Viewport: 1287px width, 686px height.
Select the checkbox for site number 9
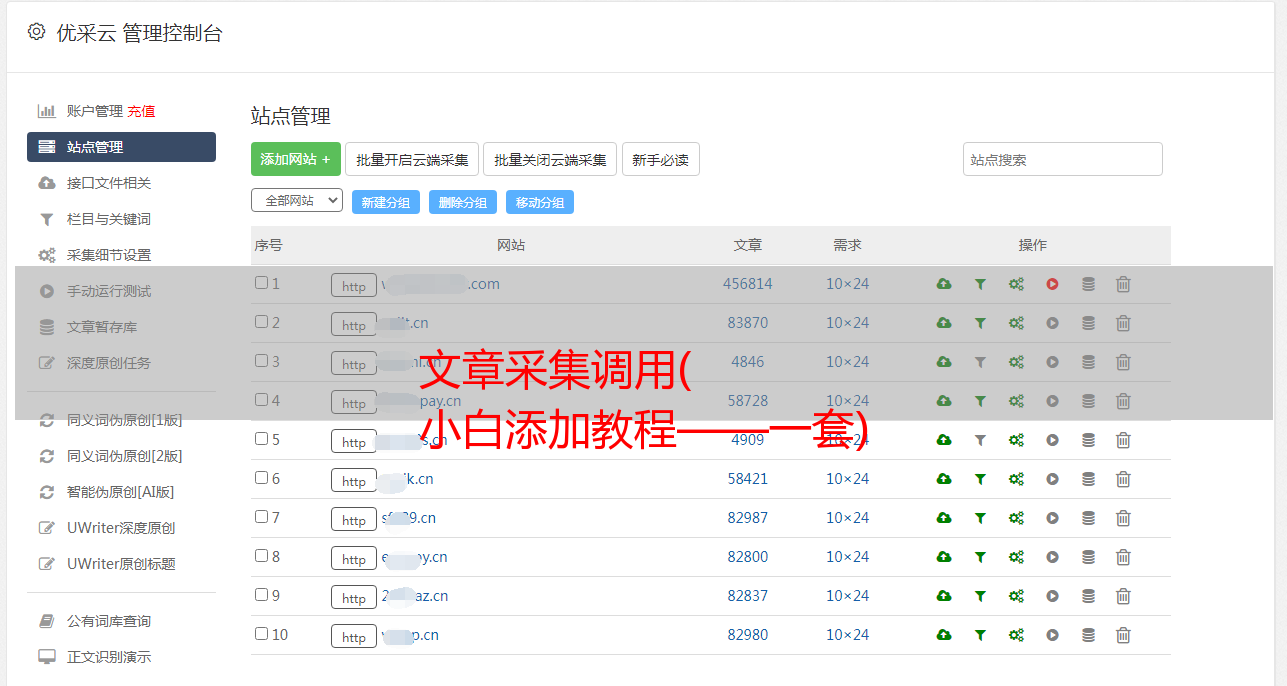point(261,595)
